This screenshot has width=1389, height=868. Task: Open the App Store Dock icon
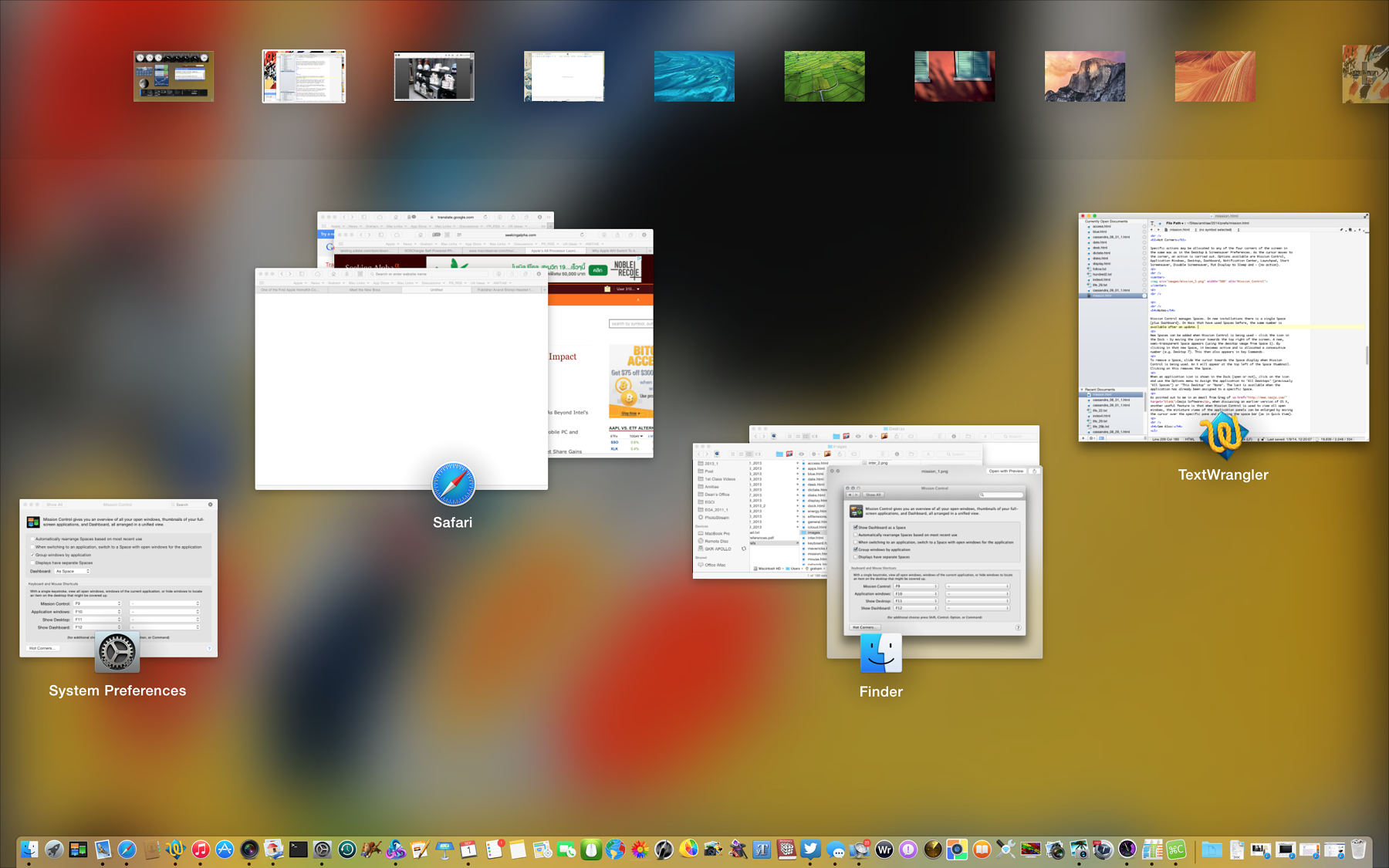[225, 849]
